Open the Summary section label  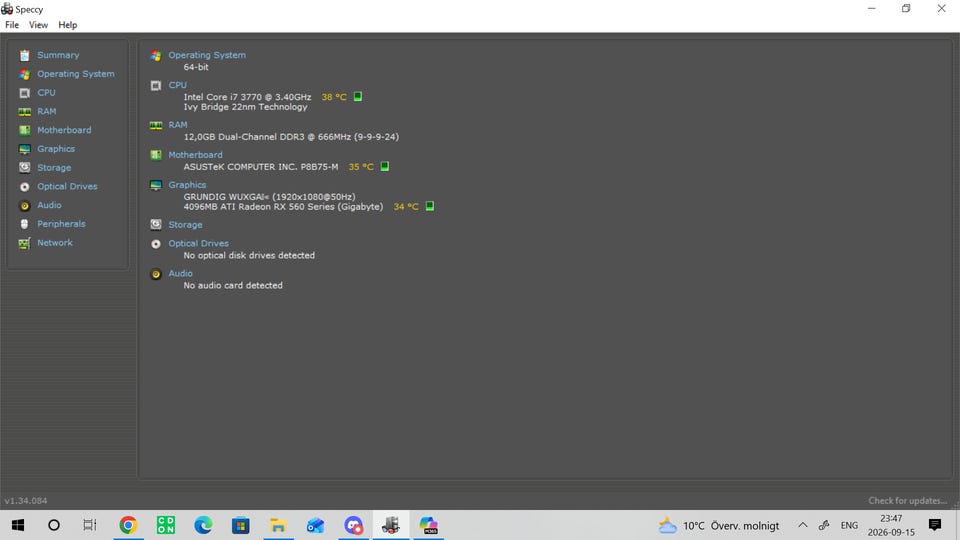pyautogui.click(x=58, y=55)
